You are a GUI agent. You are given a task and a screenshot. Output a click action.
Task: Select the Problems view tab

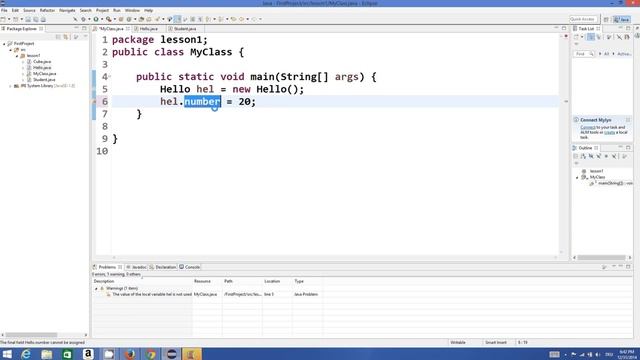(107, 267)
